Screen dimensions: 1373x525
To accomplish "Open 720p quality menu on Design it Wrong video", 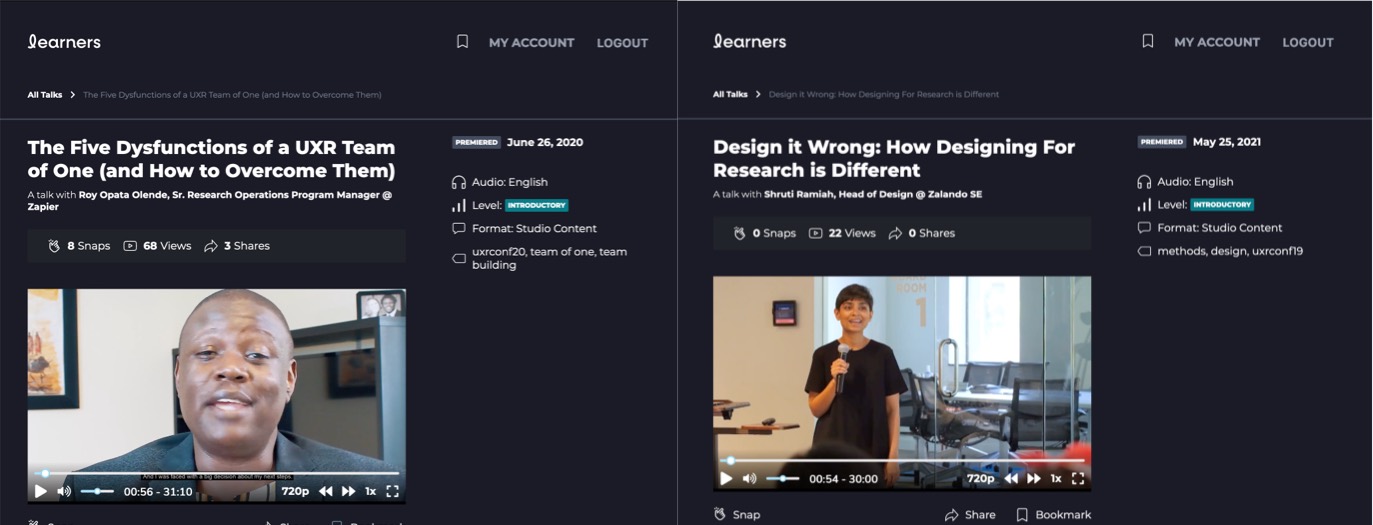I will click(x=980, y=479).
